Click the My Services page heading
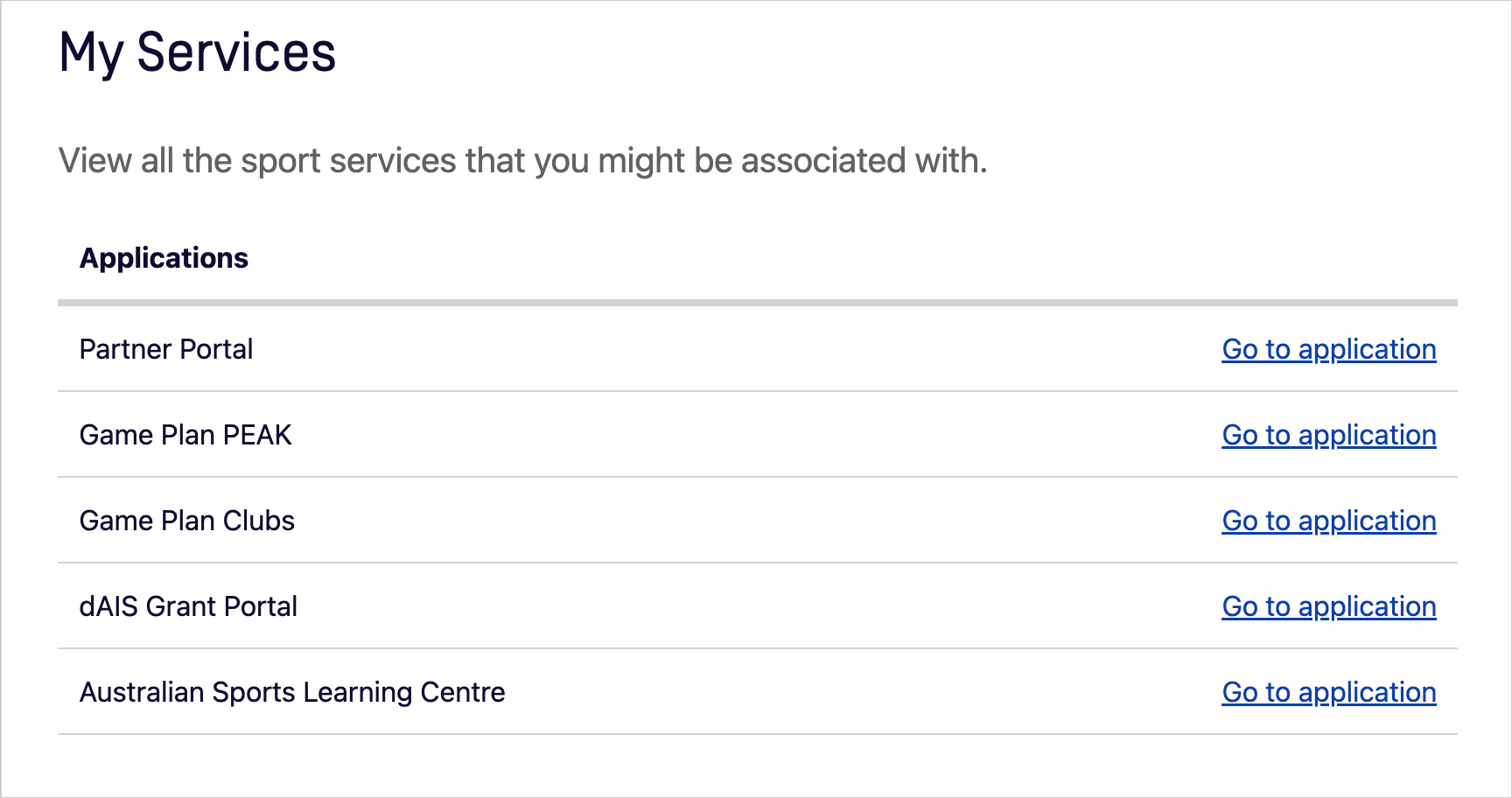 pyautogui.click(x=197, y=54)
